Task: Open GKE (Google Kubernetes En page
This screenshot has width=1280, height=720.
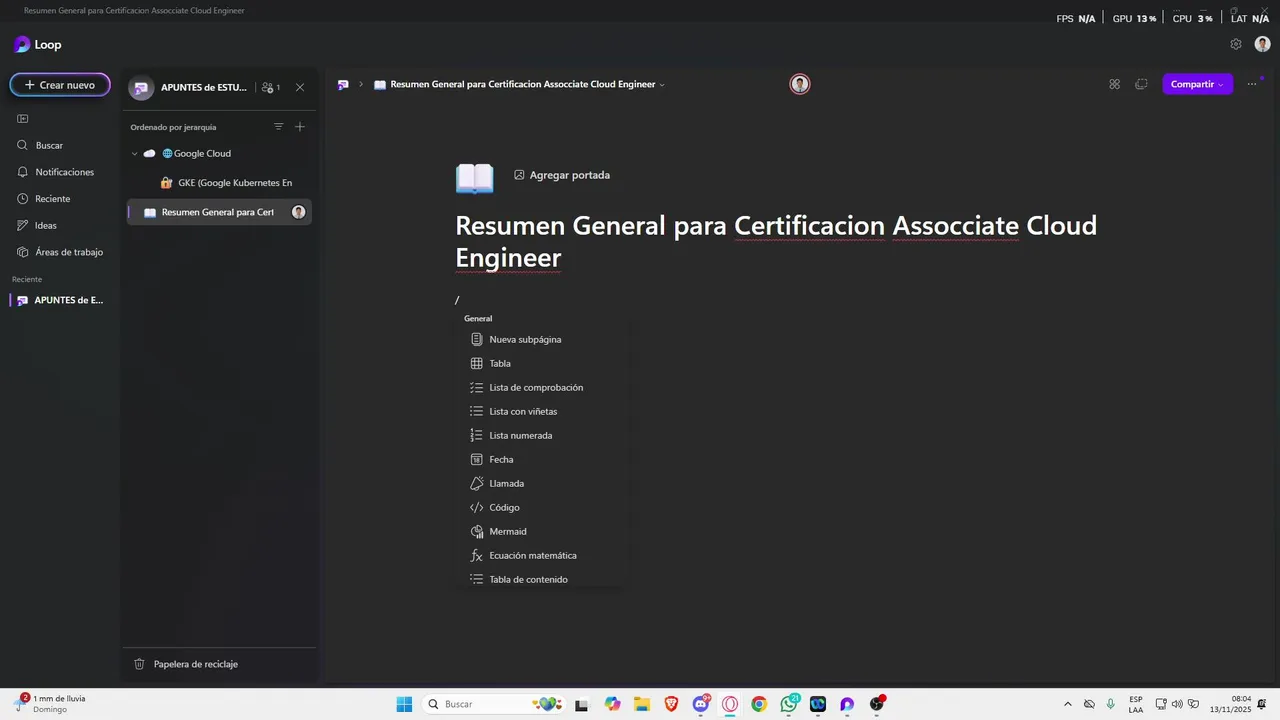Action: tap(235, 183)
